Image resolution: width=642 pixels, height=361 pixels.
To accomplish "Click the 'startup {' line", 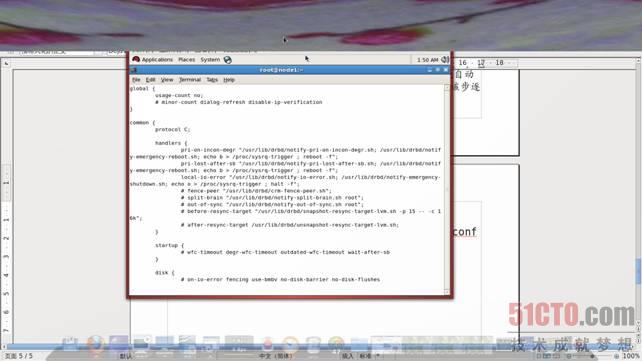I will [x=170, y=246].
